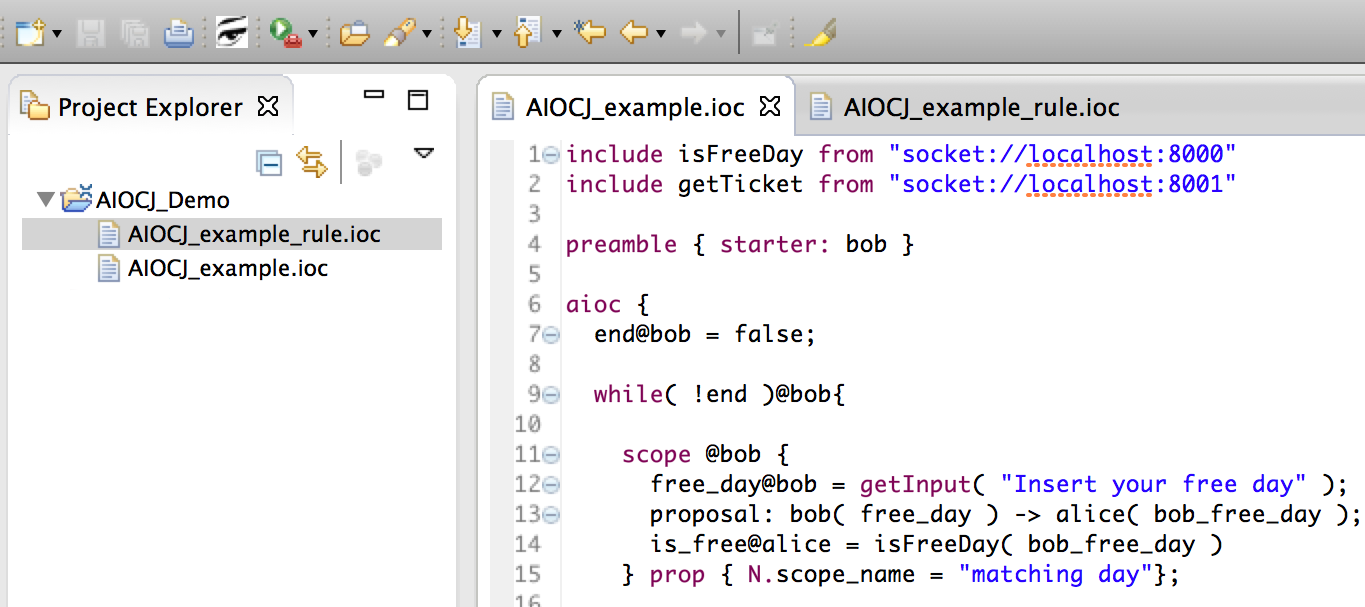Fold the code at line 7

click(550, 334)
